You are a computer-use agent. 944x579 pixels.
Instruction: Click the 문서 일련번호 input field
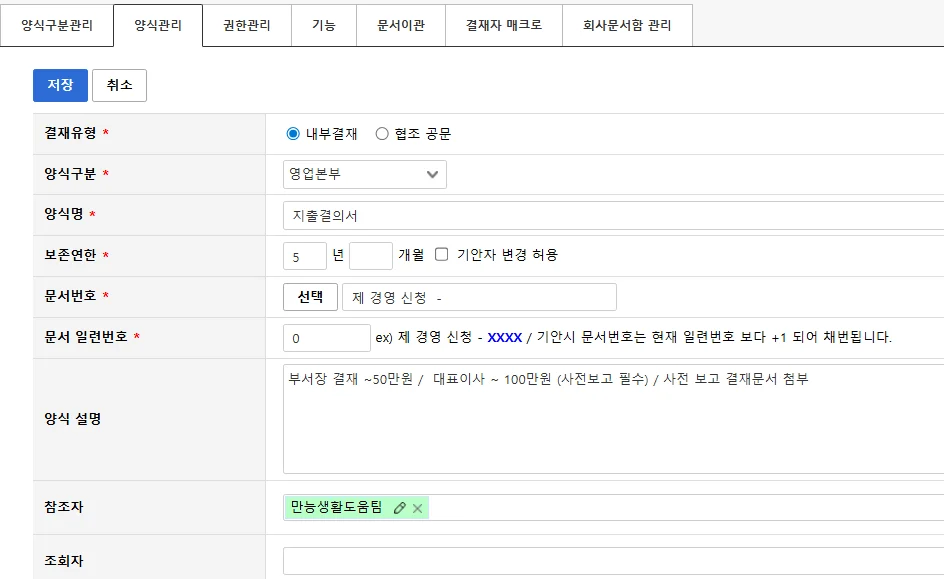click(x=327, y=338)
